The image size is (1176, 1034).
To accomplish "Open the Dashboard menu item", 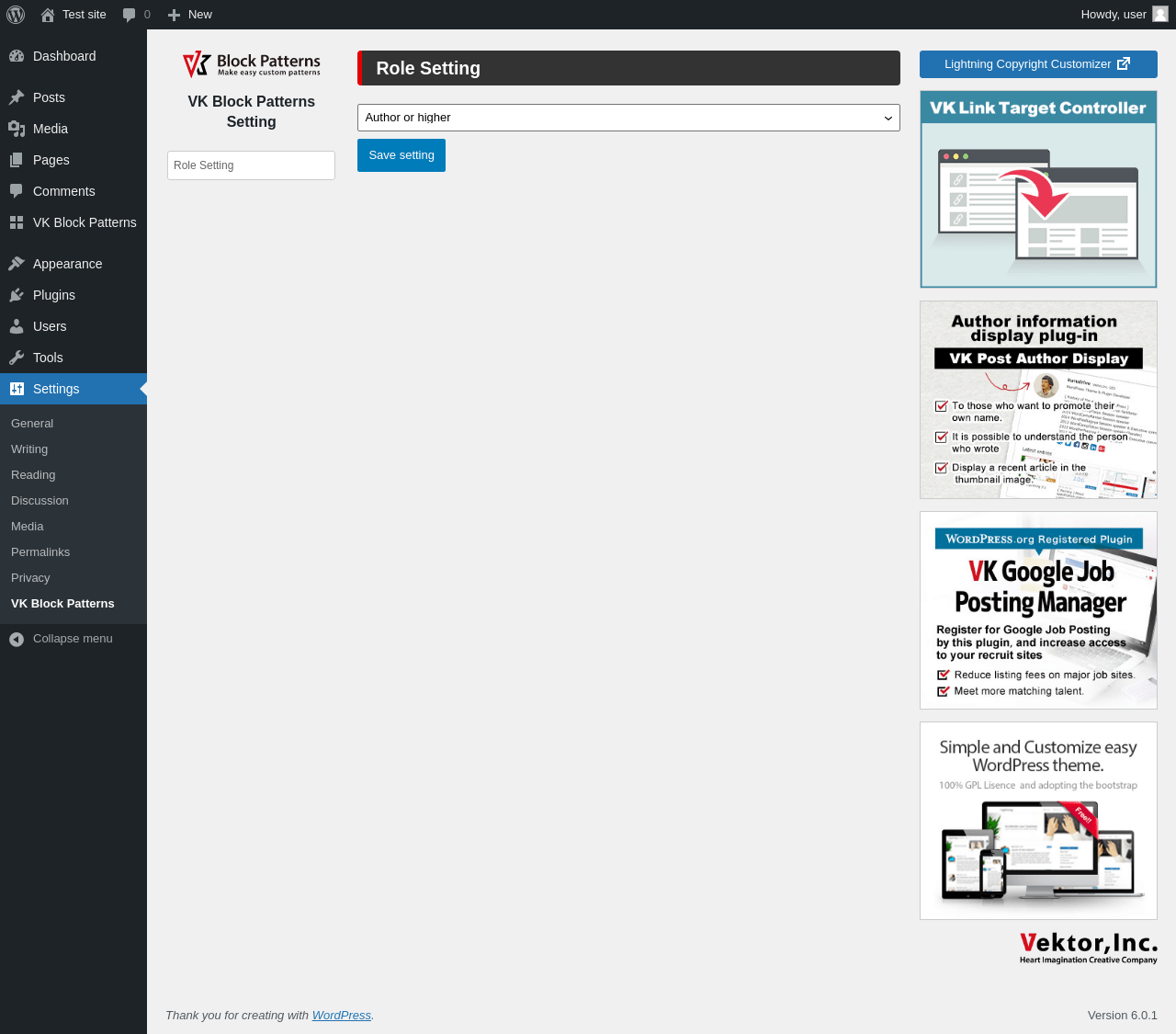I will click(73, 56).
